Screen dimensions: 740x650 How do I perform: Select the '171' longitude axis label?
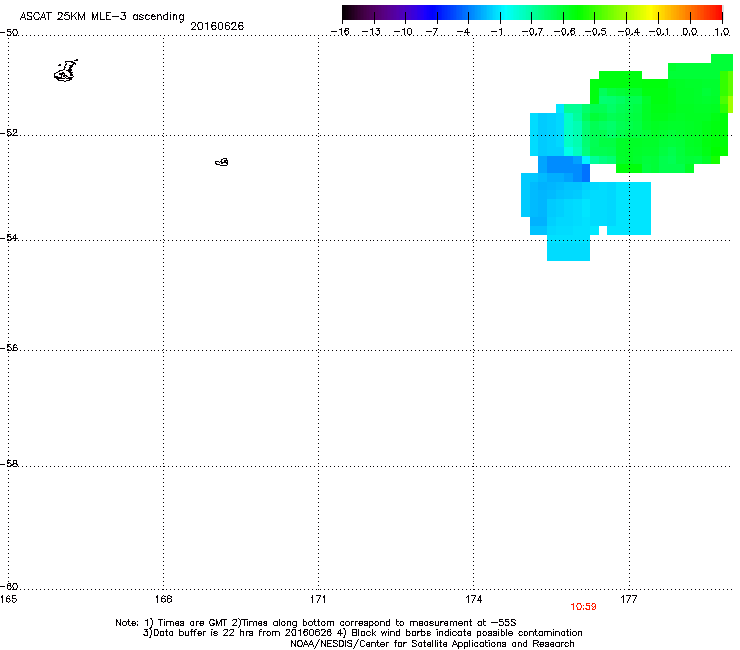point(318,599)
